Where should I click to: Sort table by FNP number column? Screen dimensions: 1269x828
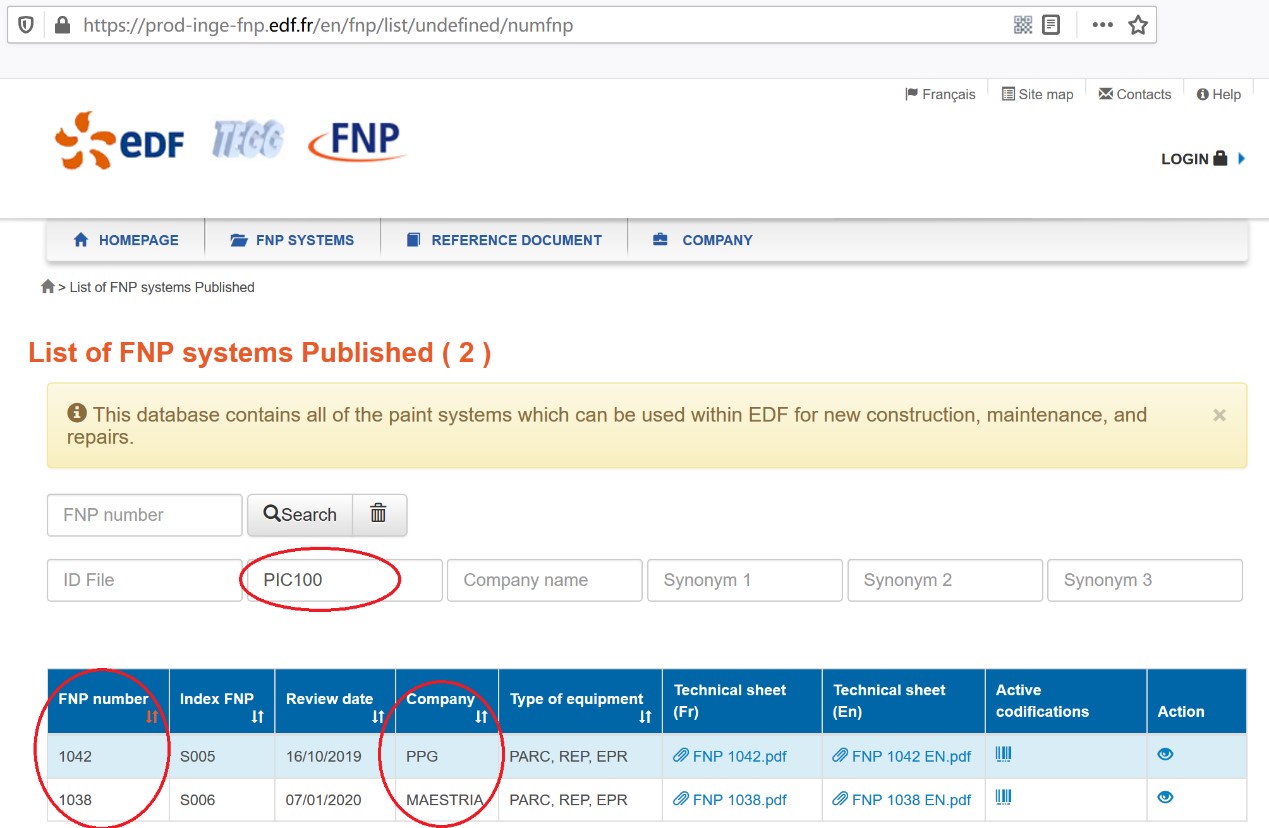[152, 717]
